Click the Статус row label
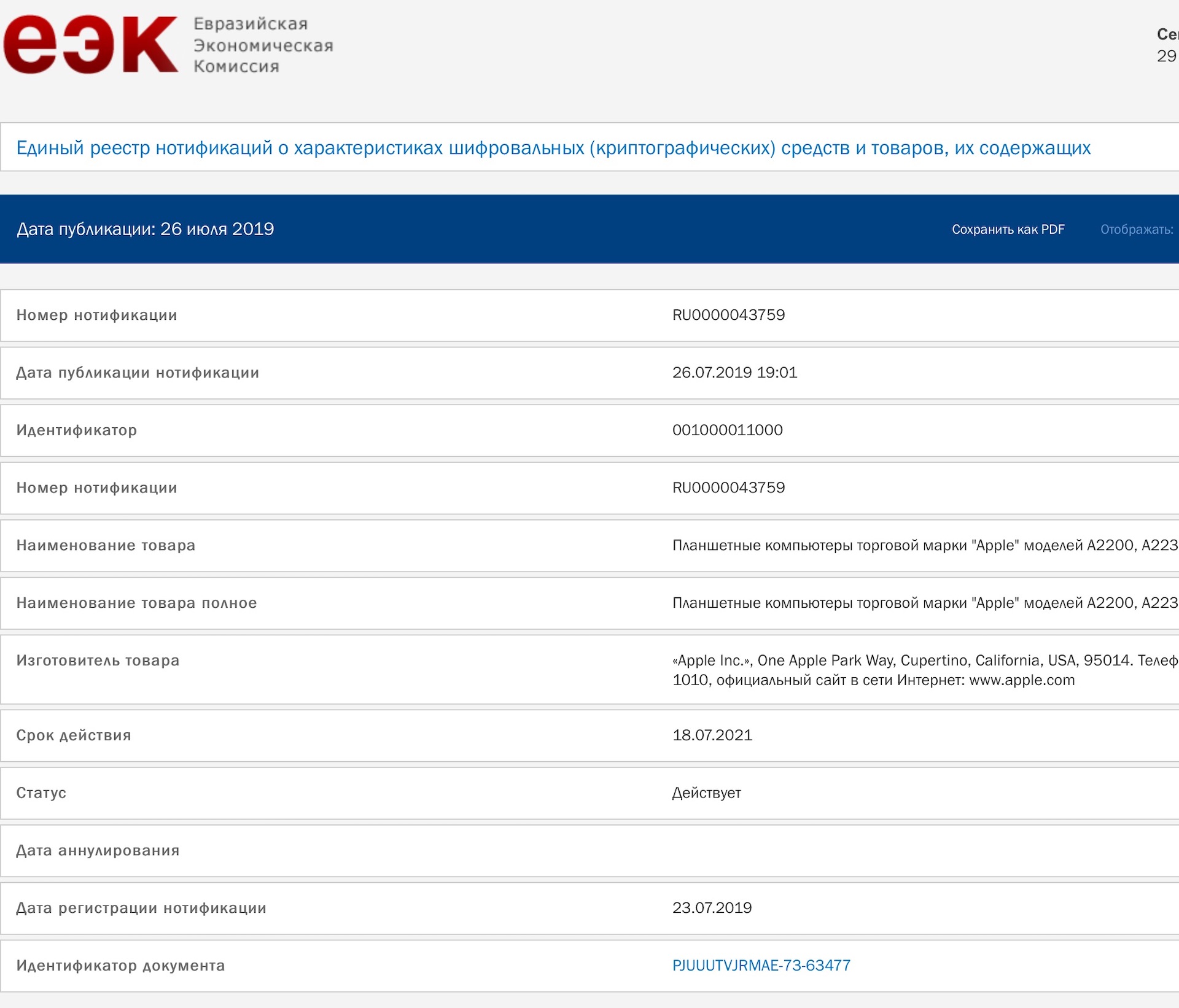This screenshot has width=1179, height=1008. (x=41, y=793)
